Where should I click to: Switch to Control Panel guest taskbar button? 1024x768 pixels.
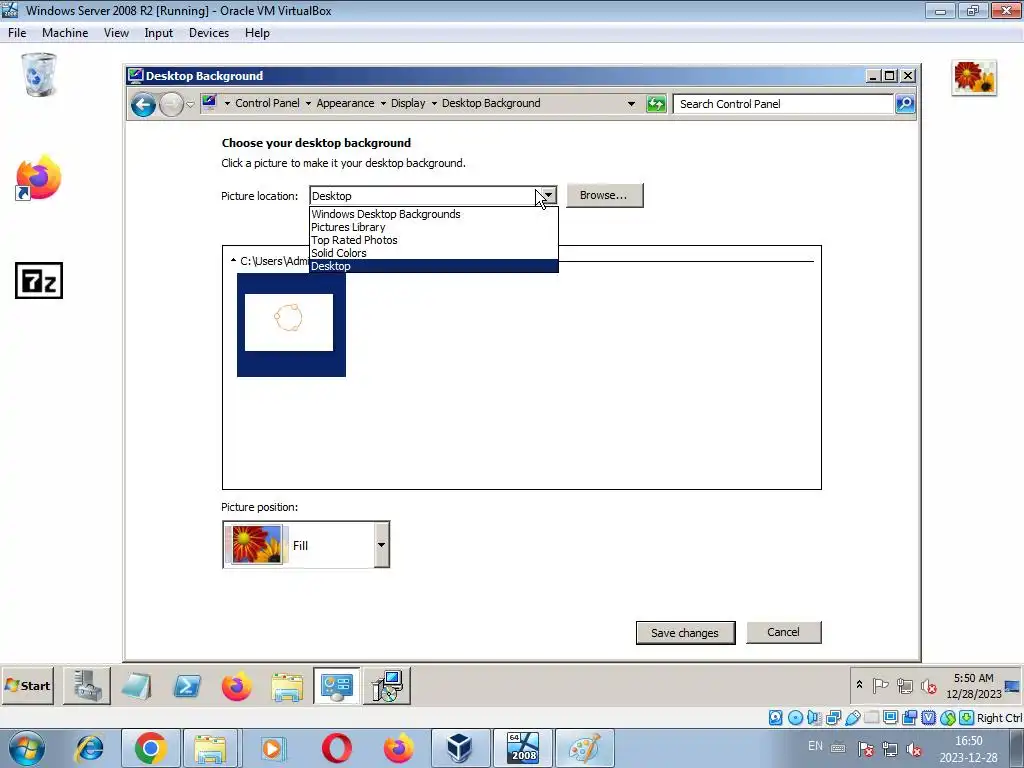pos(336,686)
